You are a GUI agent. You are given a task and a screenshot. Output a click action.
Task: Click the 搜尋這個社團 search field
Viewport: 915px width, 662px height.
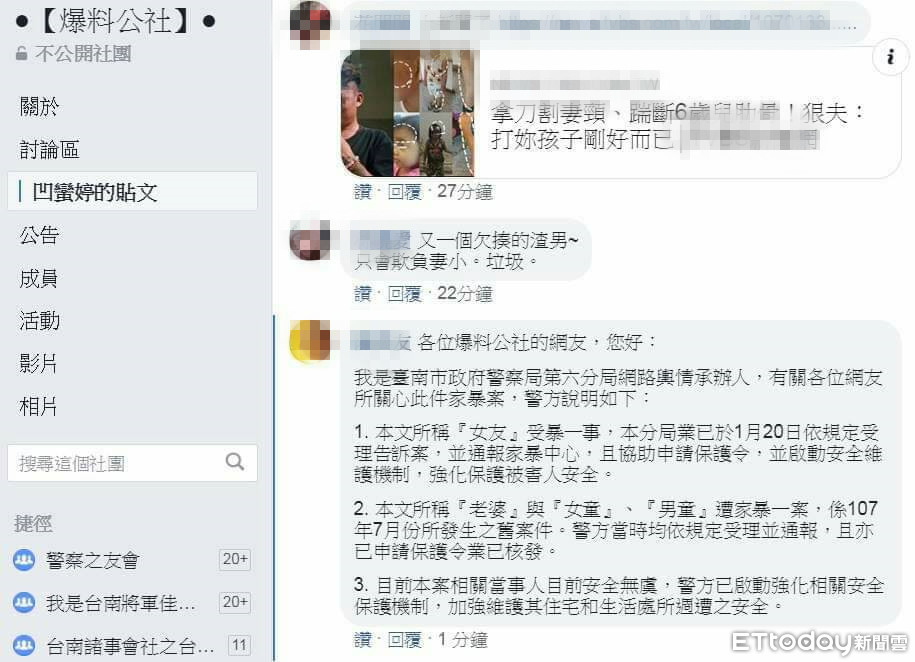coord(132,463)
